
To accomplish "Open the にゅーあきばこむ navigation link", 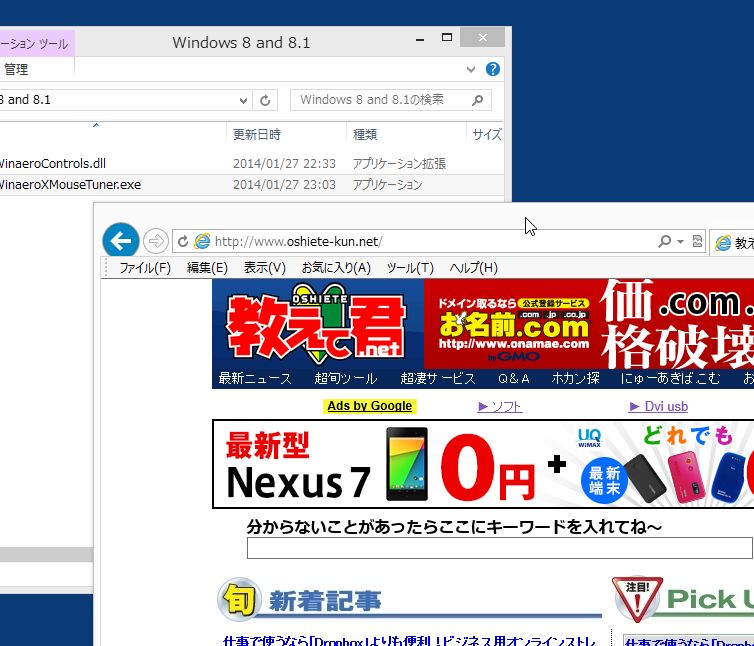I will (x=670, y=379).
